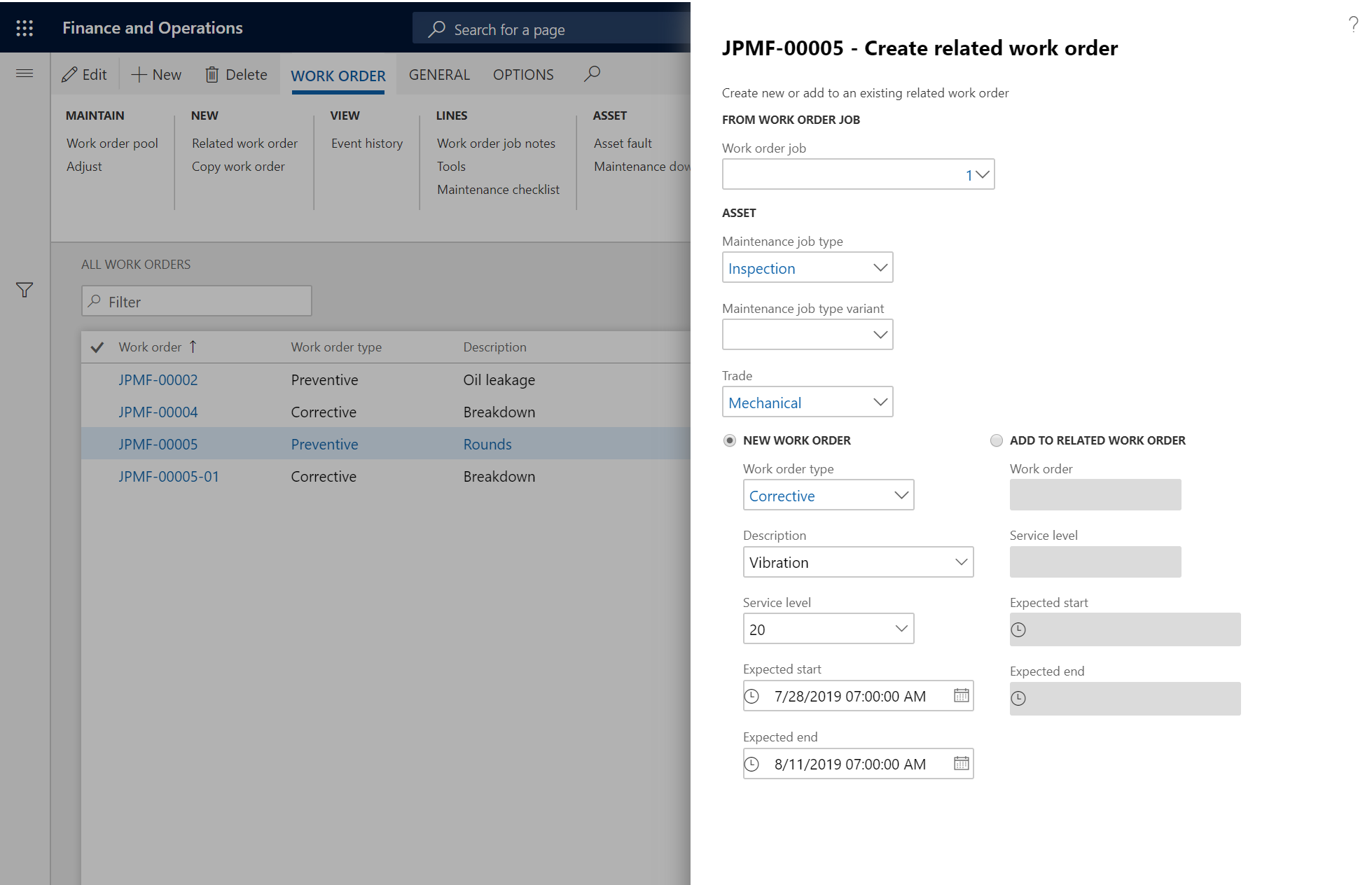Click the work order pool icon under MAINTAIN

tap(113, 142)
